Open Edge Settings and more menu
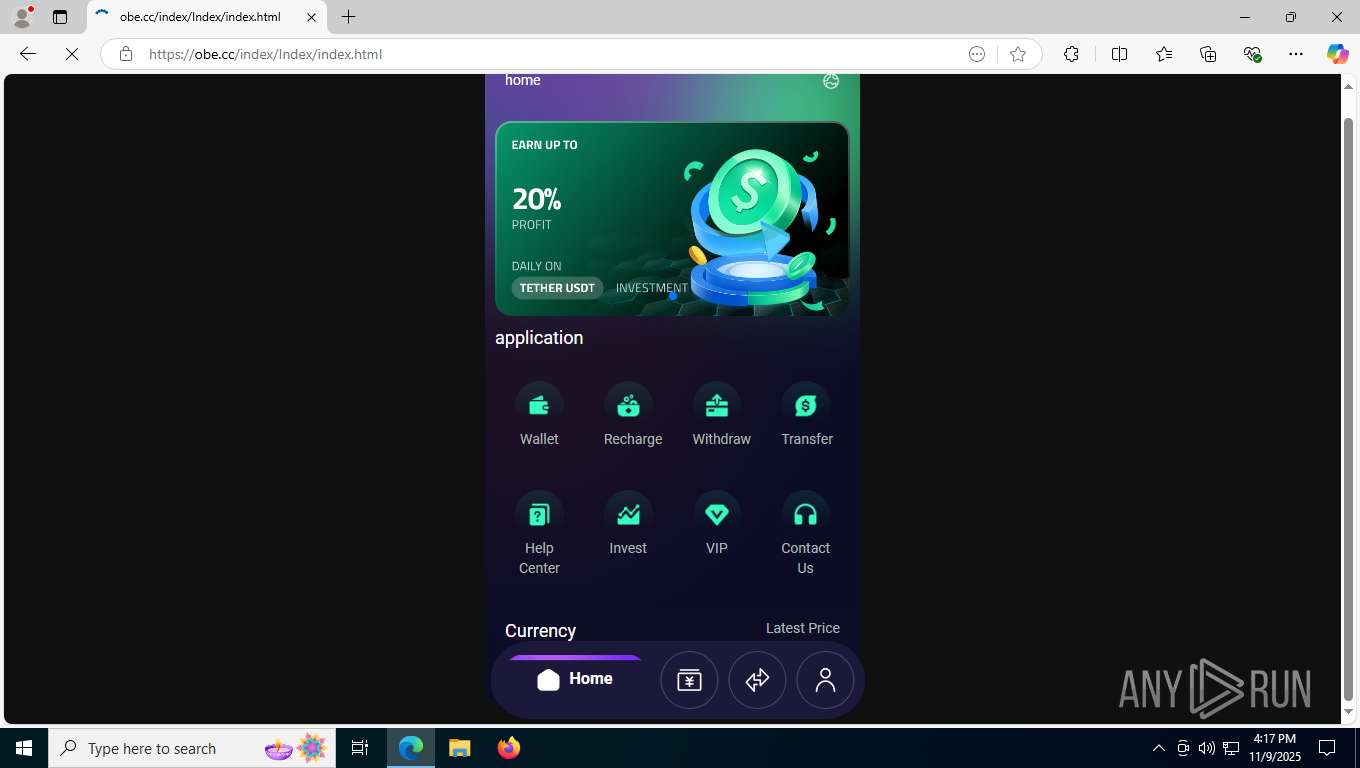The width and height of the screenshot is (1360, 768). pyautogui.click(x=1296, y=54)
